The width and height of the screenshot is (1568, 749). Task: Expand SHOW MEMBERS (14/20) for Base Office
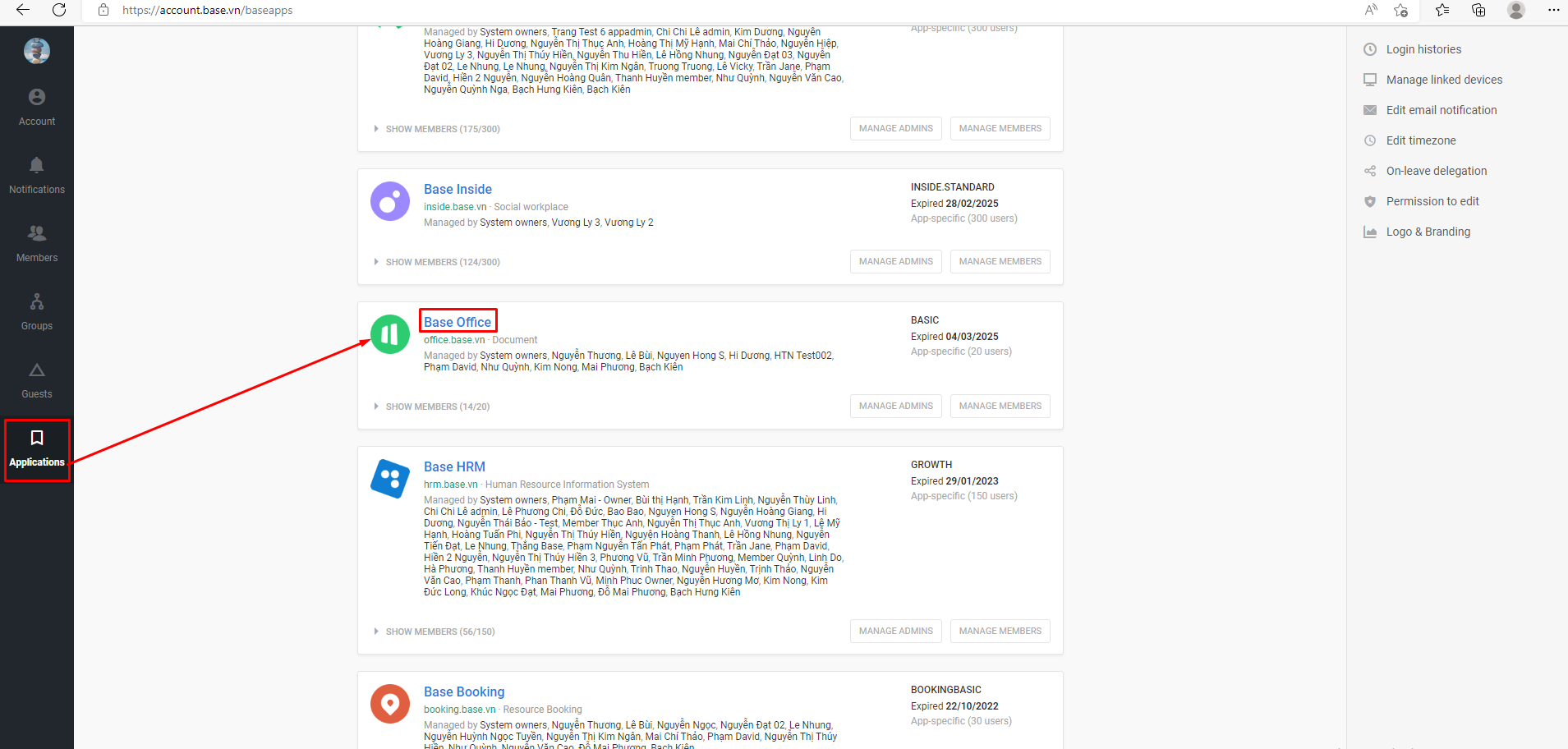432,407
